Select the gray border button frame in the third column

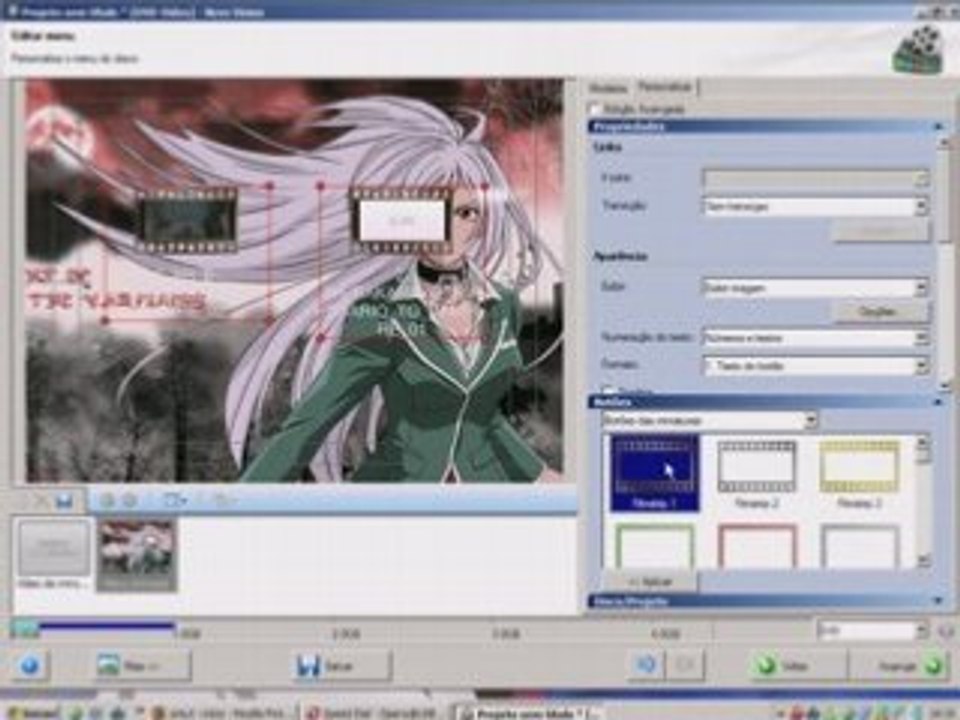(859, 546)
